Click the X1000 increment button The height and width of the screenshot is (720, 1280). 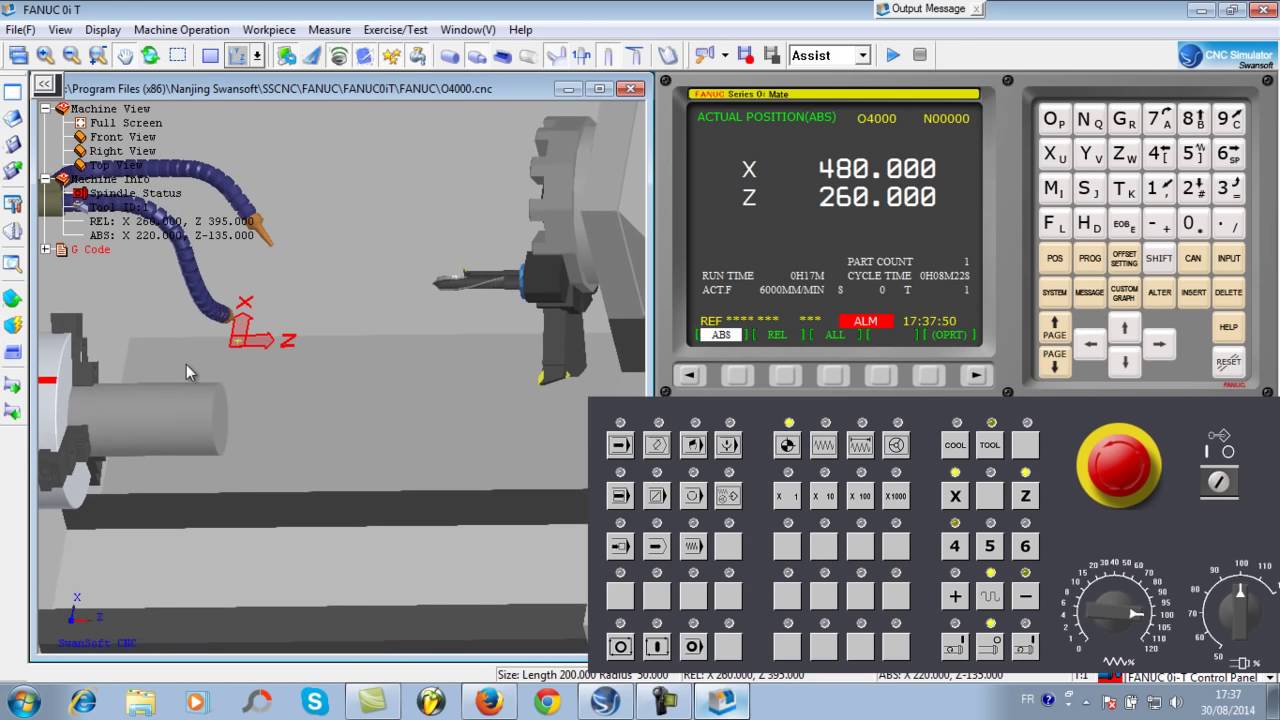(896, 495)
